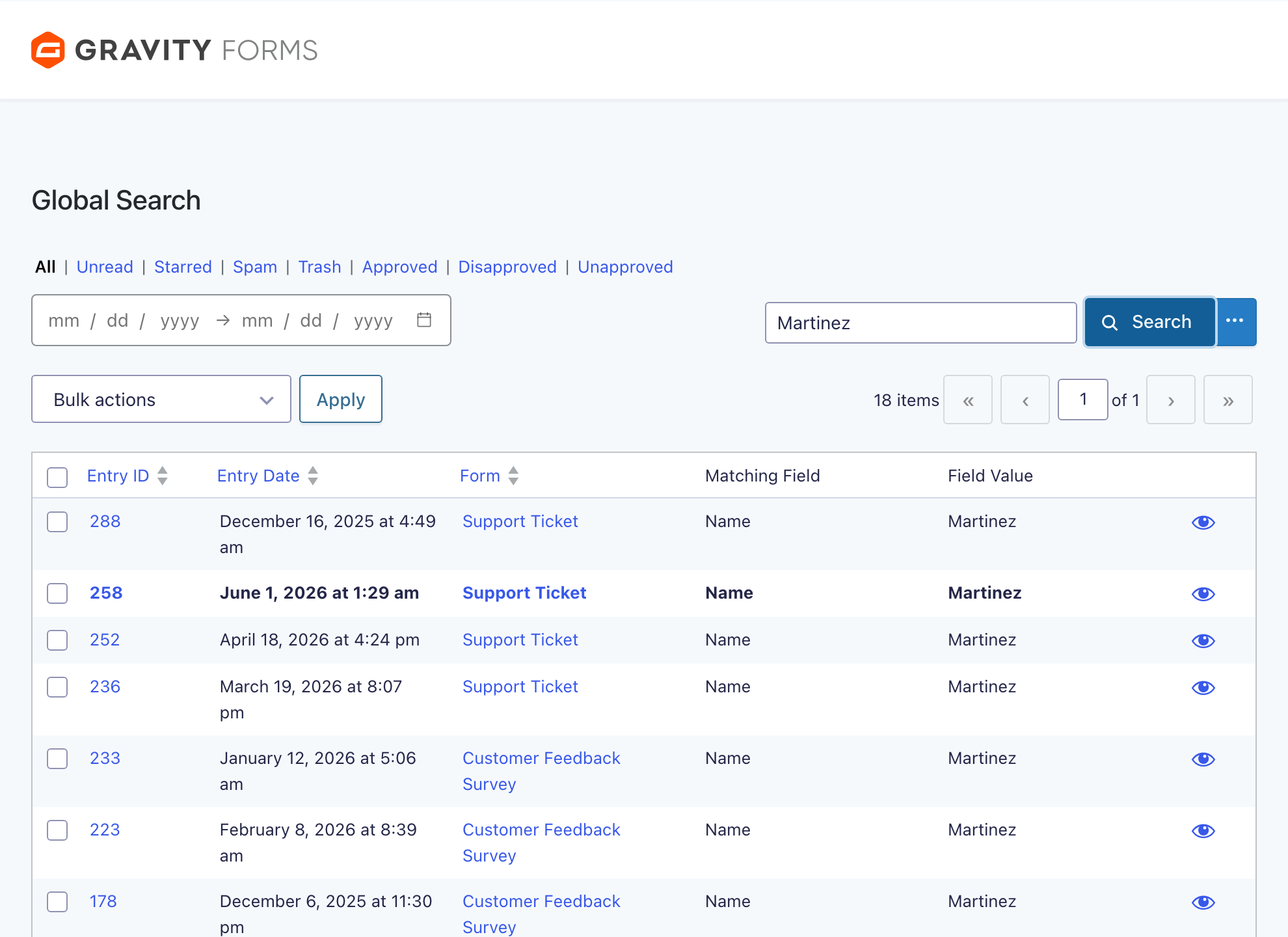Image resolution: width=1288 pixels, height=937 pixels.
Task: Filter entries by Trash
Action: (319, 267)
